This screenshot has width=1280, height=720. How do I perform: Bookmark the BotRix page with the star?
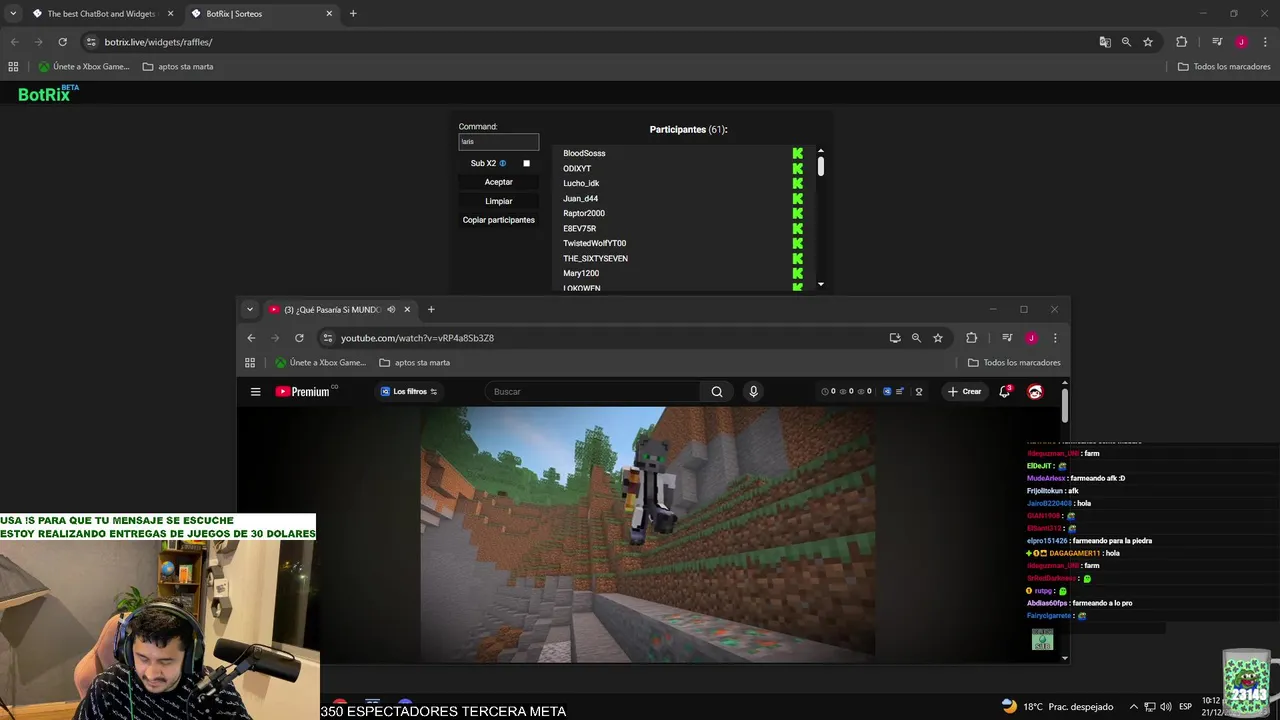tap(1148, 42)
